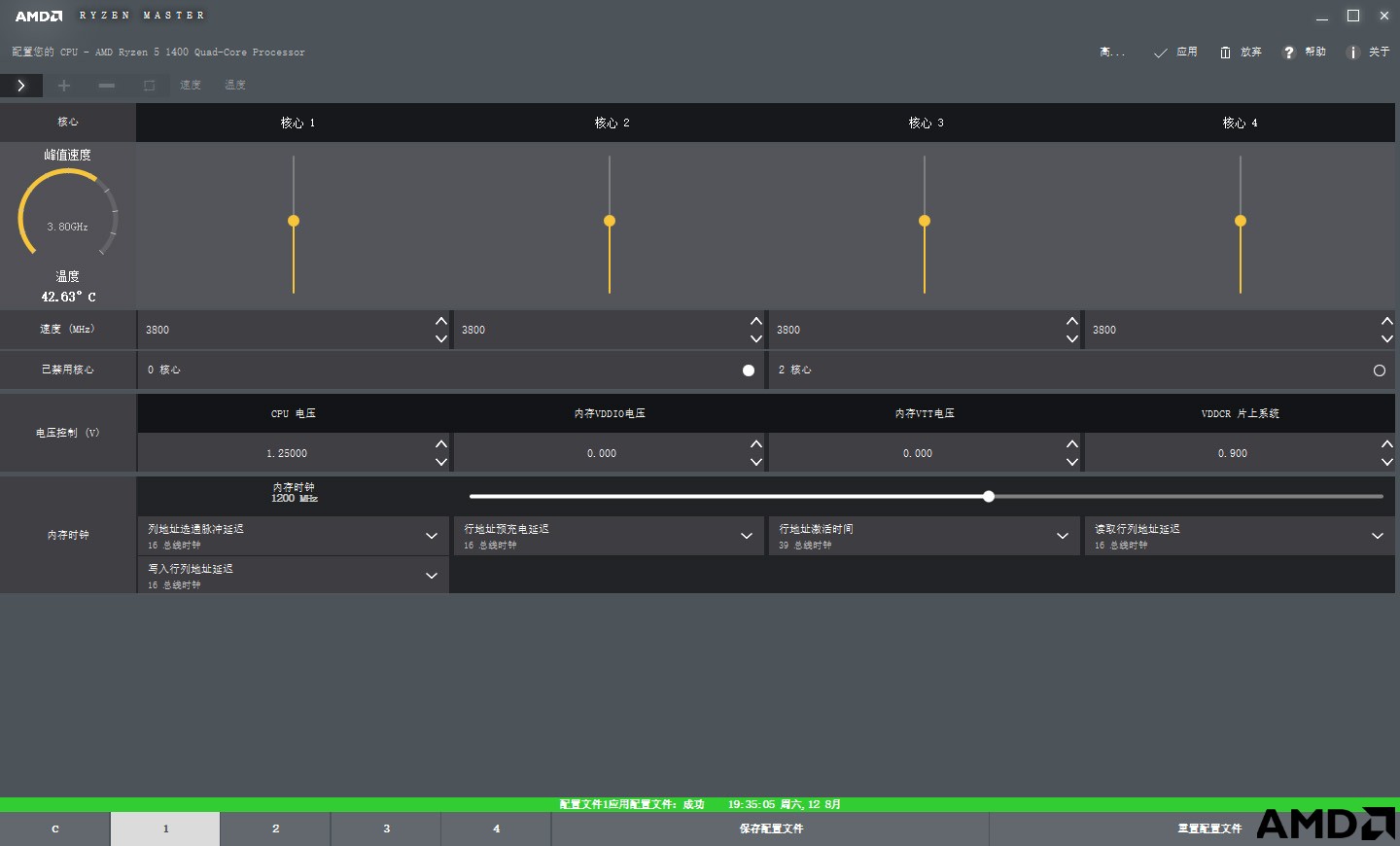Screen dimensions: 1400x846
Task: Lower VDDCR 片上系统 voltage with the down arrow
Action: [1387, 463]
